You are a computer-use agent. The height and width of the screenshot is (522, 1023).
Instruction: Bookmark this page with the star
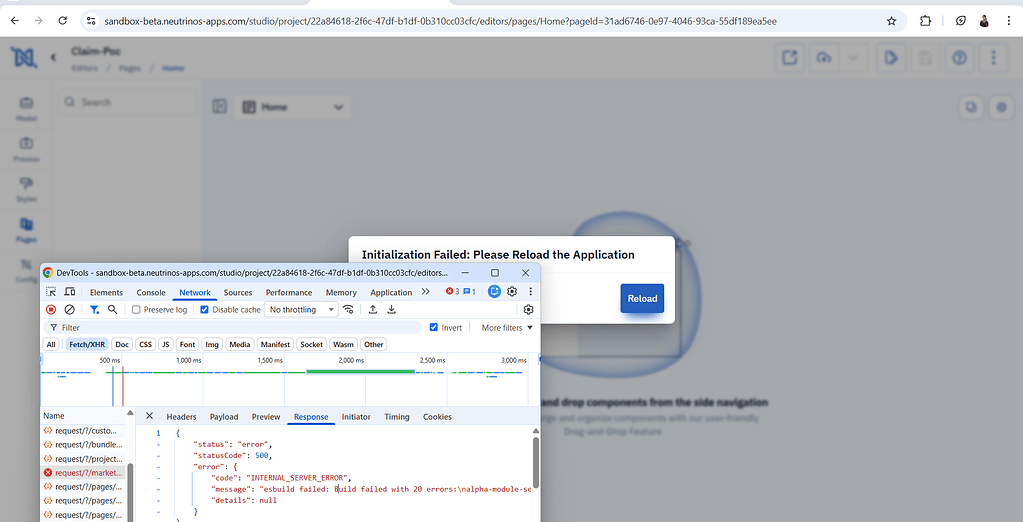point(891,21)
